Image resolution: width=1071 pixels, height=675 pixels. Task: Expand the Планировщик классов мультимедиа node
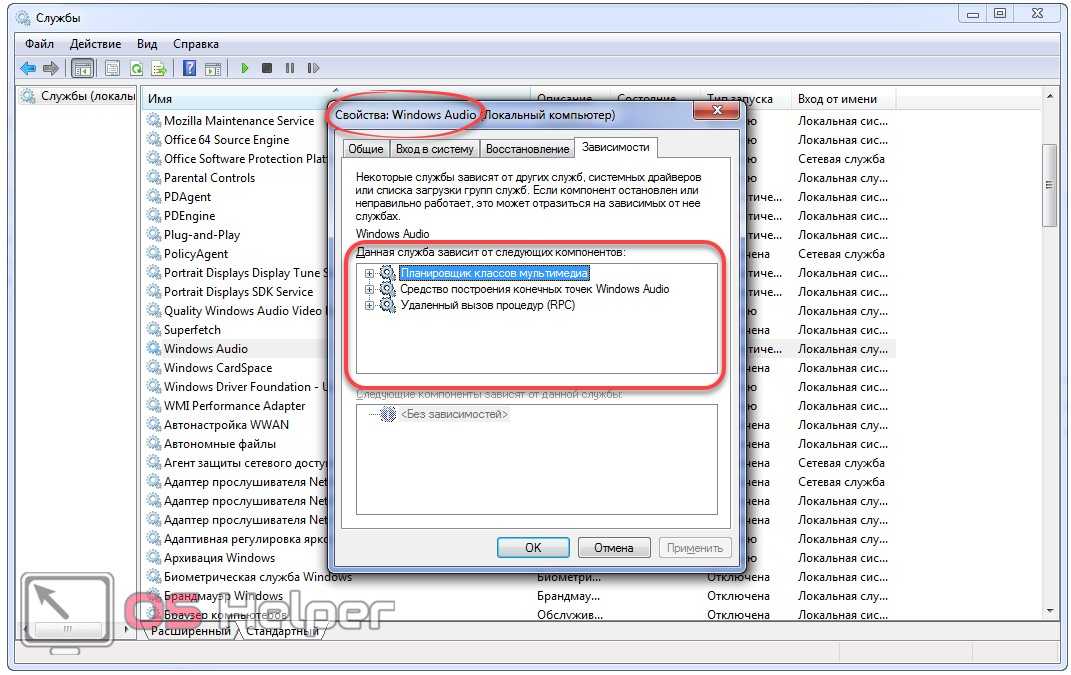pos(369,273)
